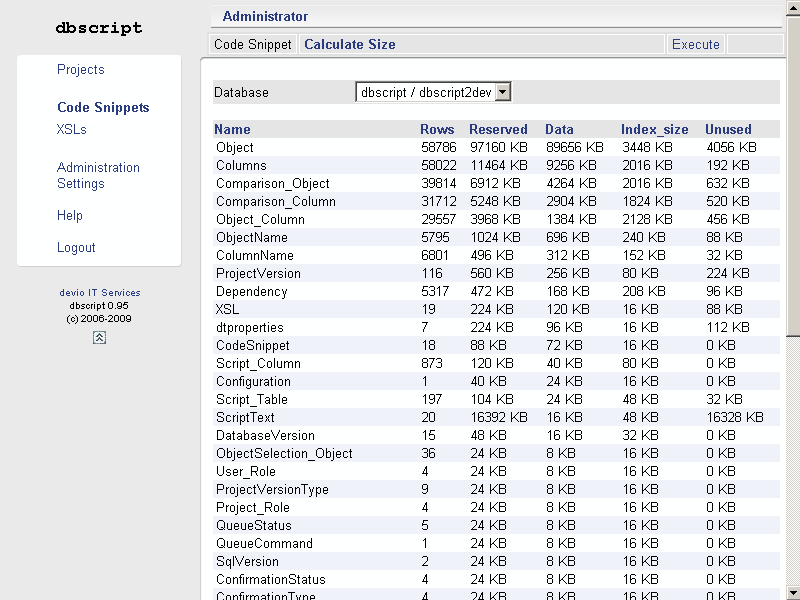
Task: Select DatabaseVersion row name
Action: tap(265, 435)
